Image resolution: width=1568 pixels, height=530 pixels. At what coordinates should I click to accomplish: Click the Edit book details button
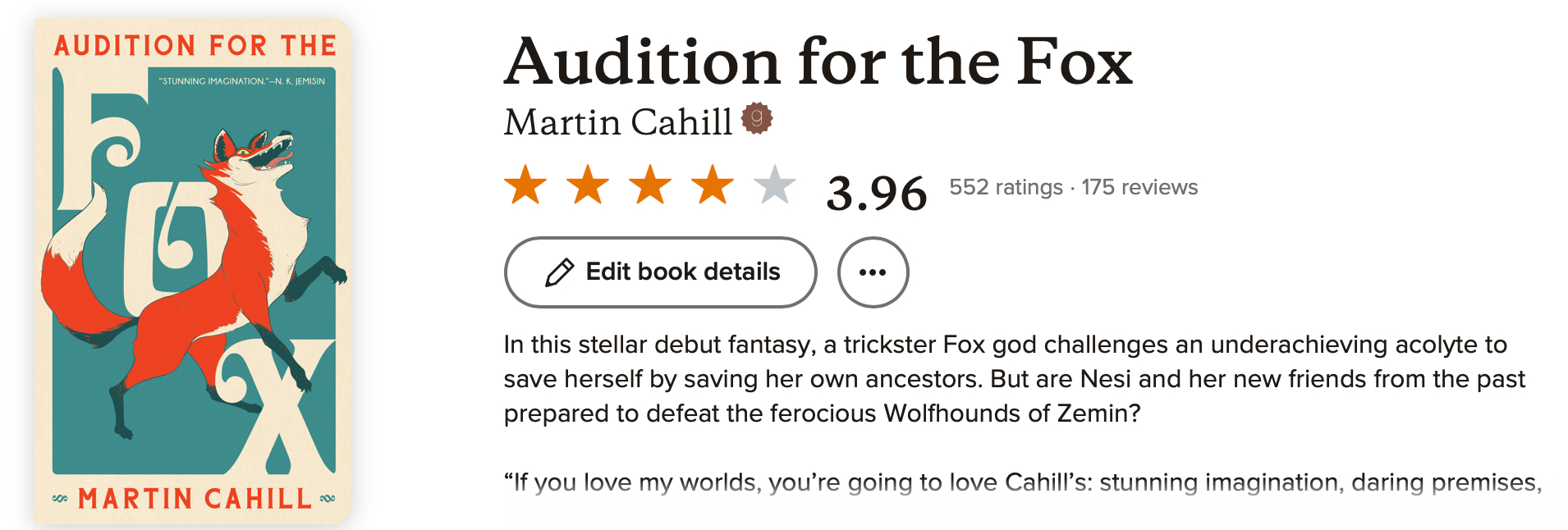pos(682,272)
